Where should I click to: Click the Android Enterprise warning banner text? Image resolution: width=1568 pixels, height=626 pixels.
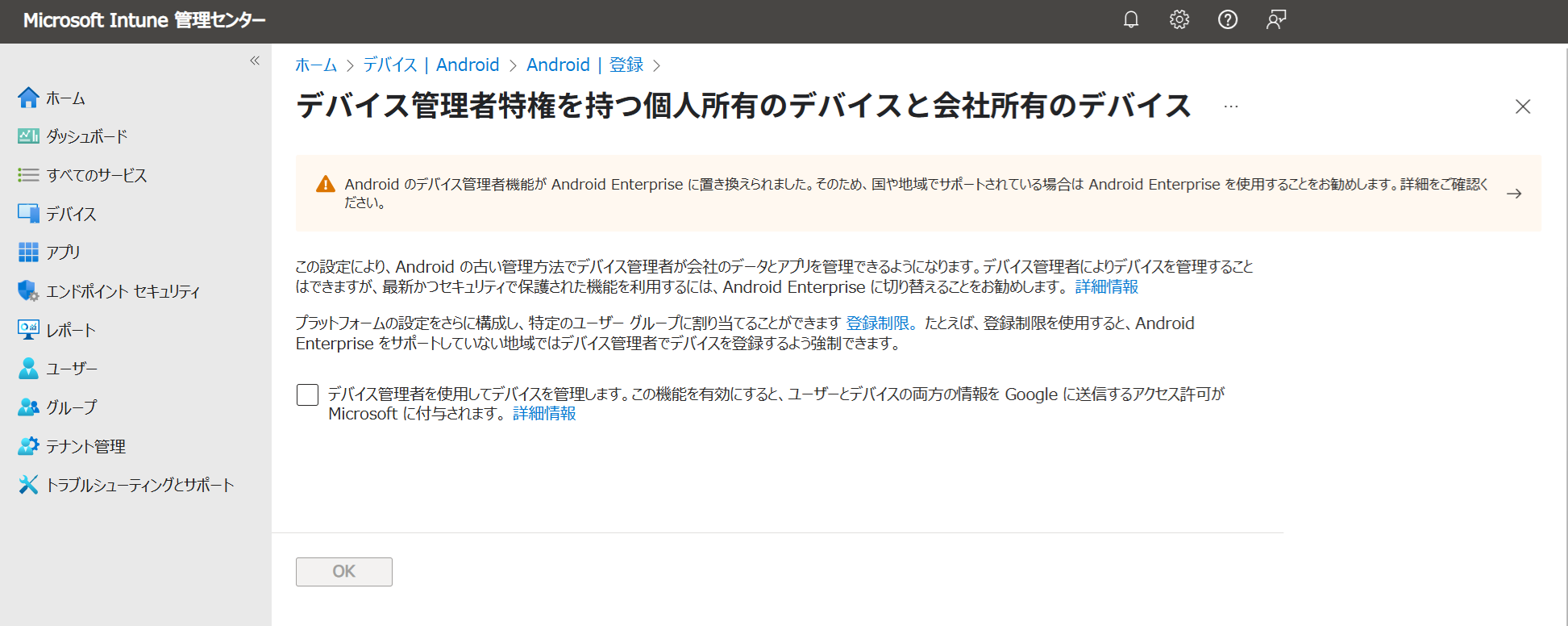[917, 194]
